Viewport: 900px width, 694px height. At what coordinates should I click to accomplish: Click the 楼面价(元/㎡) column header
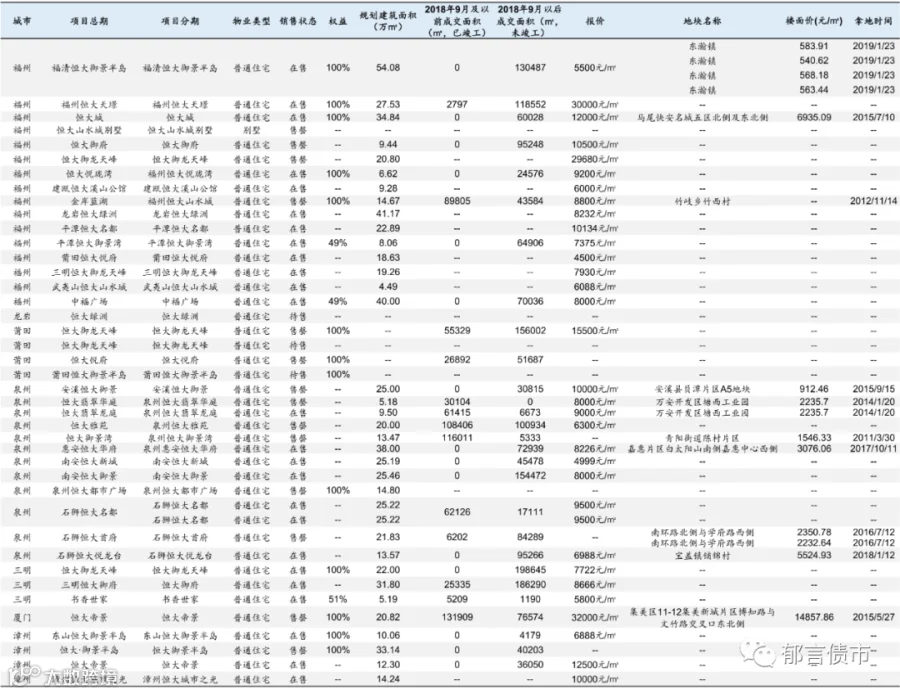pos(814,21)
